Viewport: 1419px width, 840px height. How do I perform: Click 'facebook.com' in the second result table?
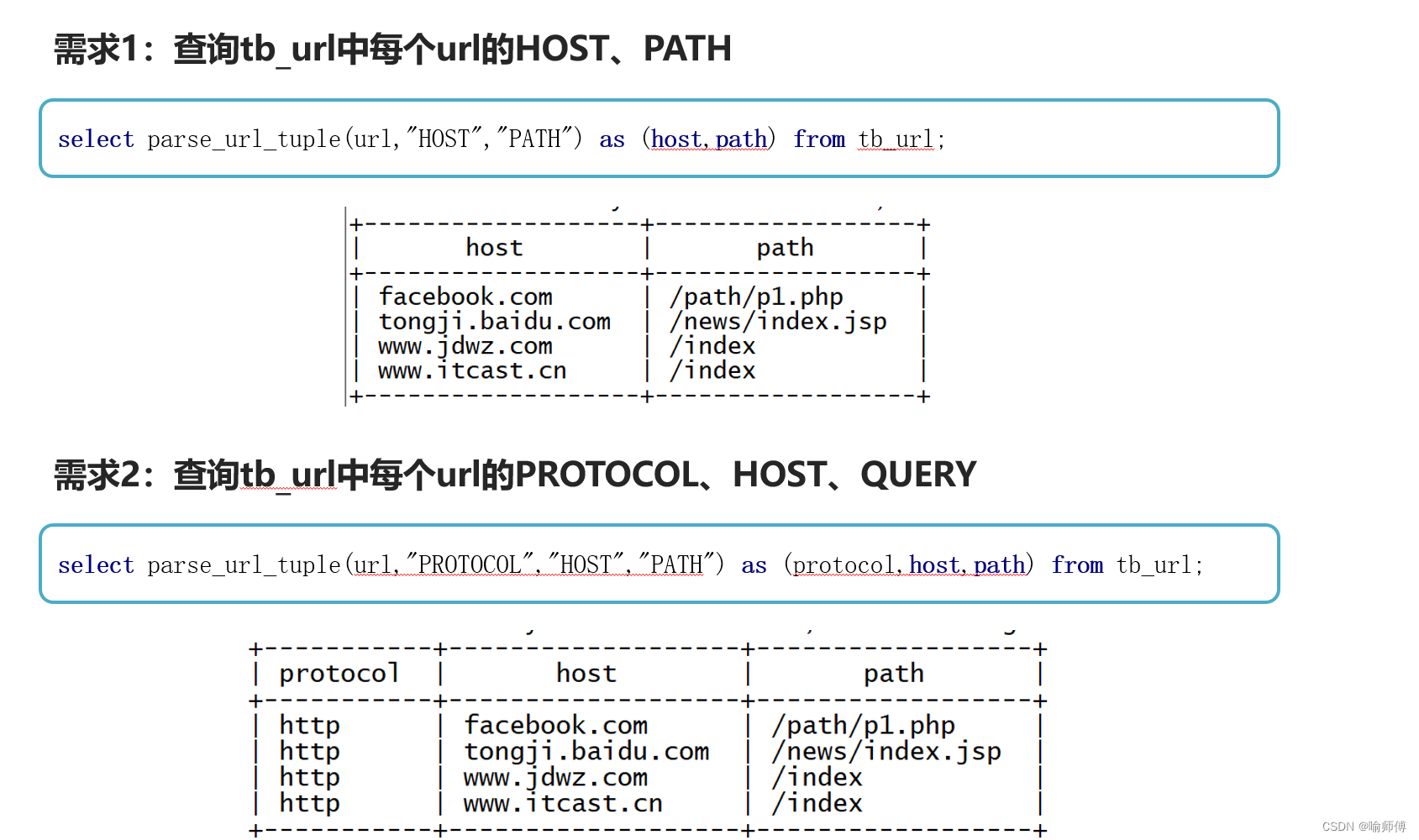[x=555, y=725]
